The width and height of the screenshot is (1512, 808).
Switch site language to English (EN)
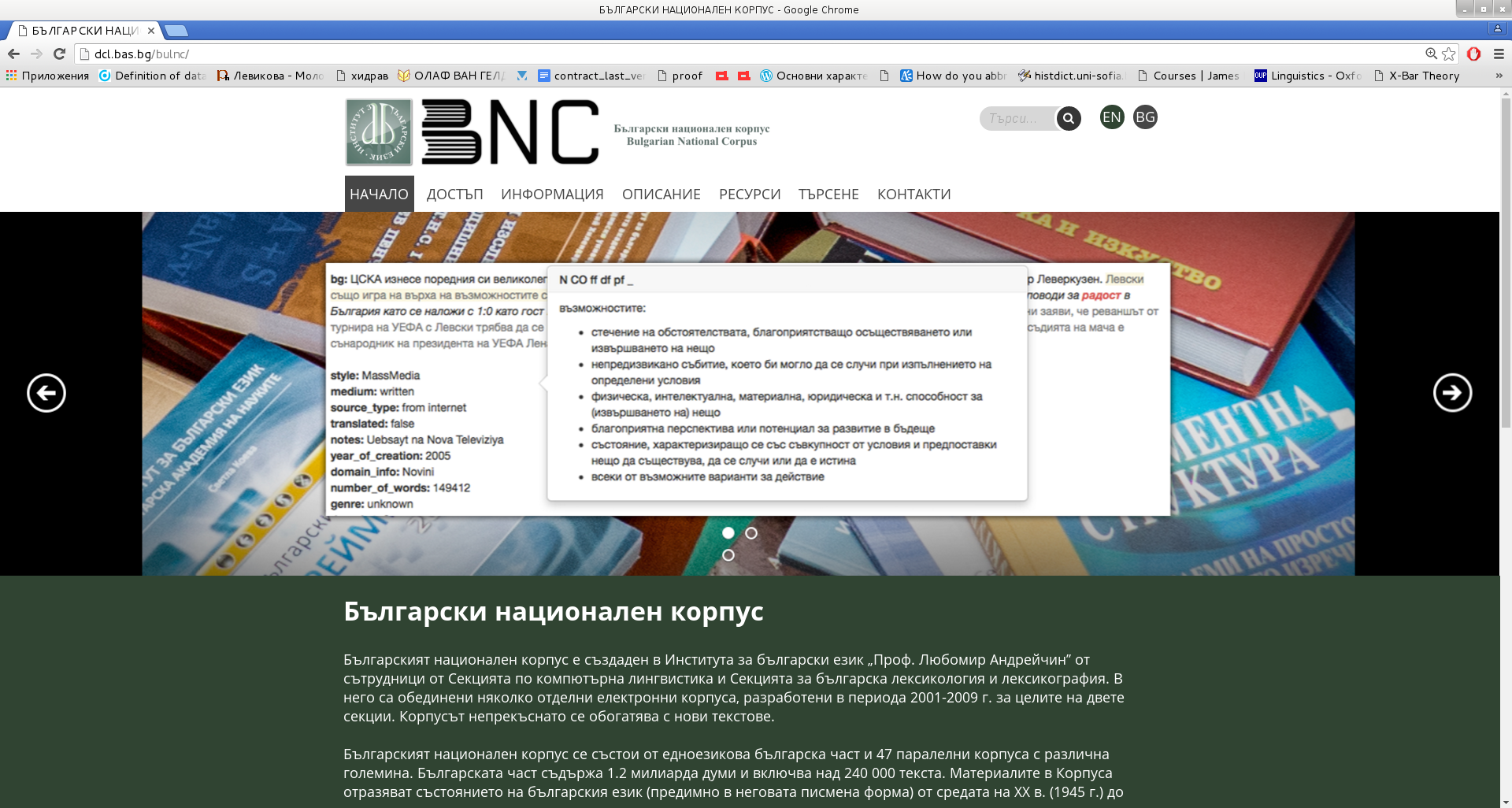pos(1112,117)
